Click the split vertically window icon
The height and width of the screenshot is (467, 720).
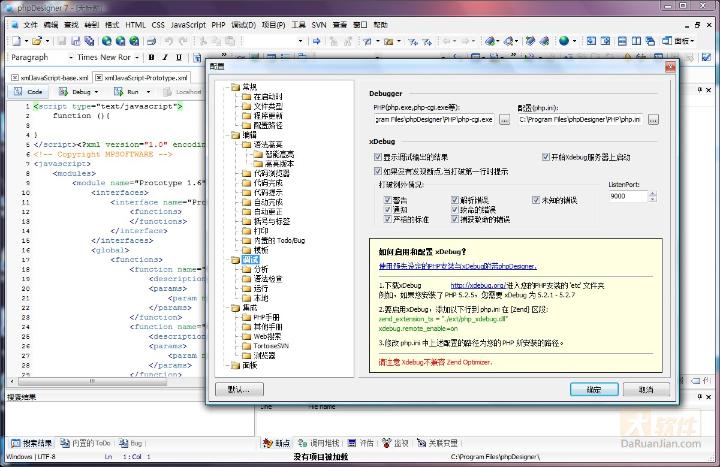(x=636, y=41)
